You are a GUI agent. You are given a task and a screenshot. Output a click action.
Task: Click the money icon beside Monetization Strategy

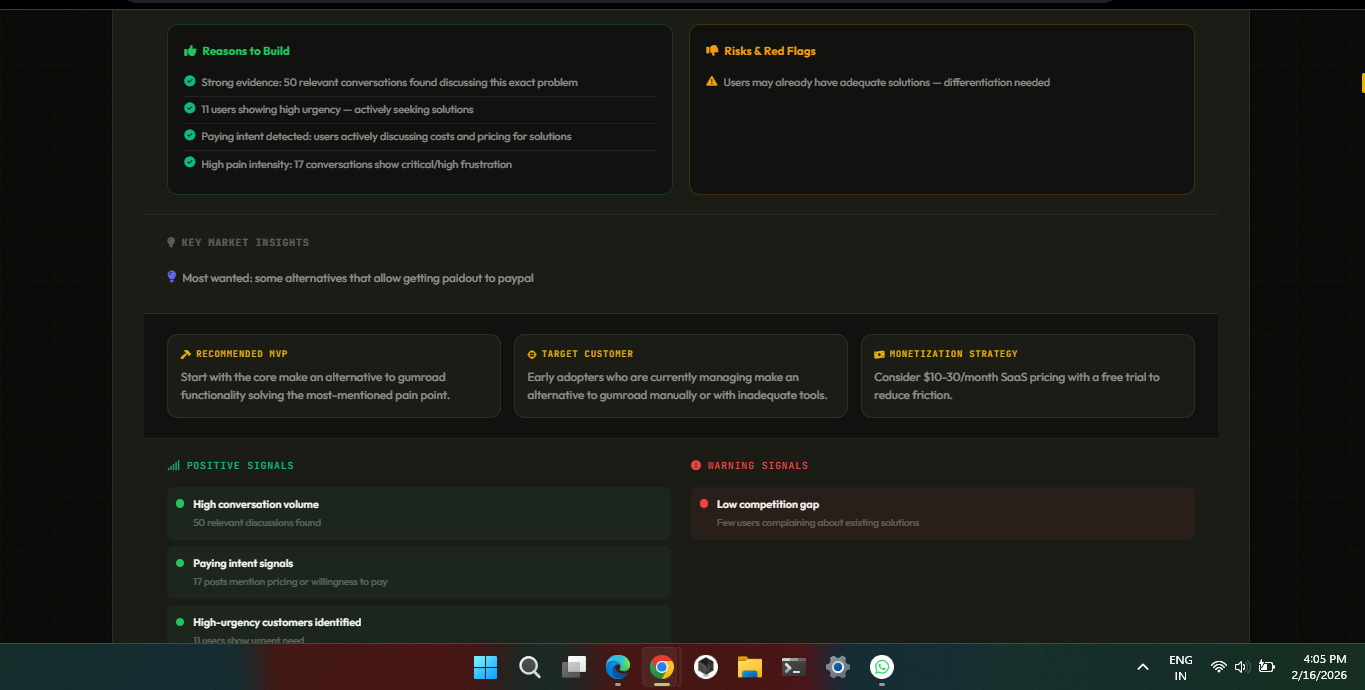coord(879,354)
